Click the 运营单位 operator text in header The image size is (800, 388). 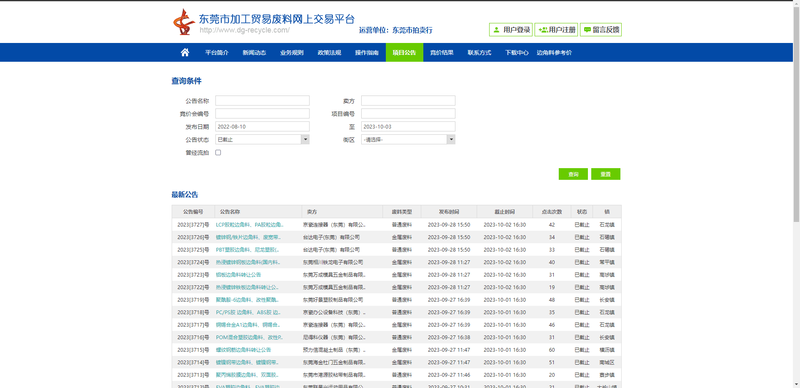pos(396,31)
